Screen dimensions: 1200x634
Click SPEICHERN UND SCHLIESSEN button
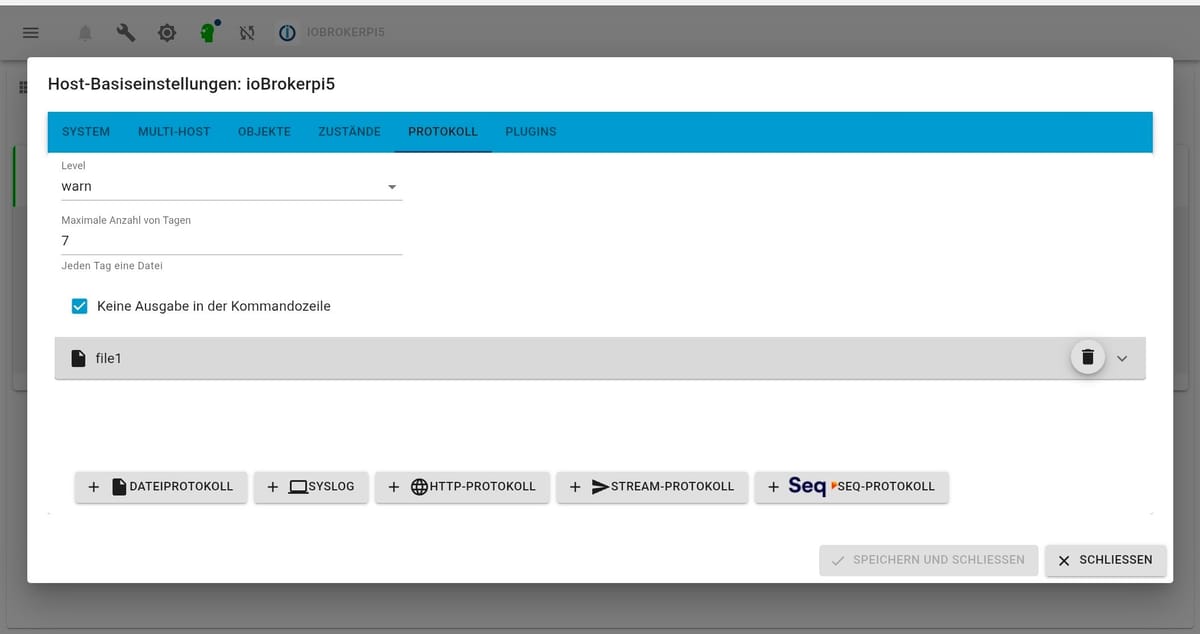(x=928, y=560)
